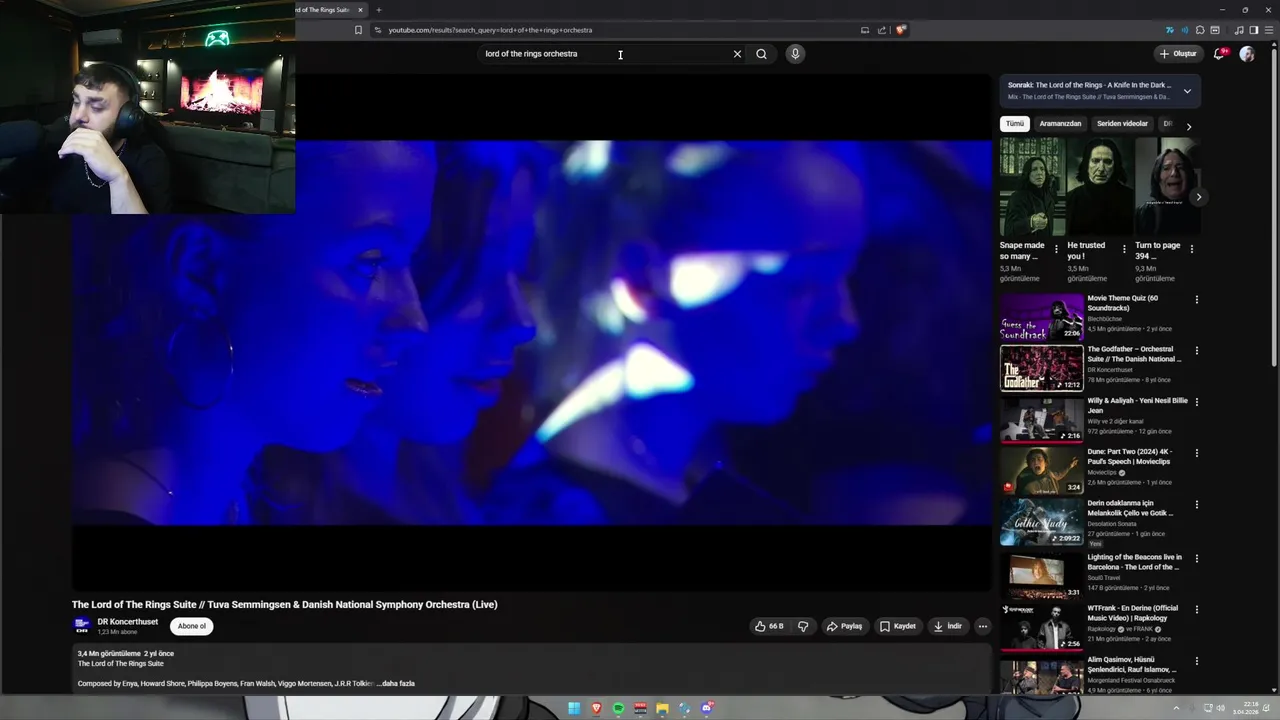Image resolution: width=1280 pixels, height=720 pixels.
Task: Open options for WTFrank En Derine video
Action: [x=1196, y=610]
